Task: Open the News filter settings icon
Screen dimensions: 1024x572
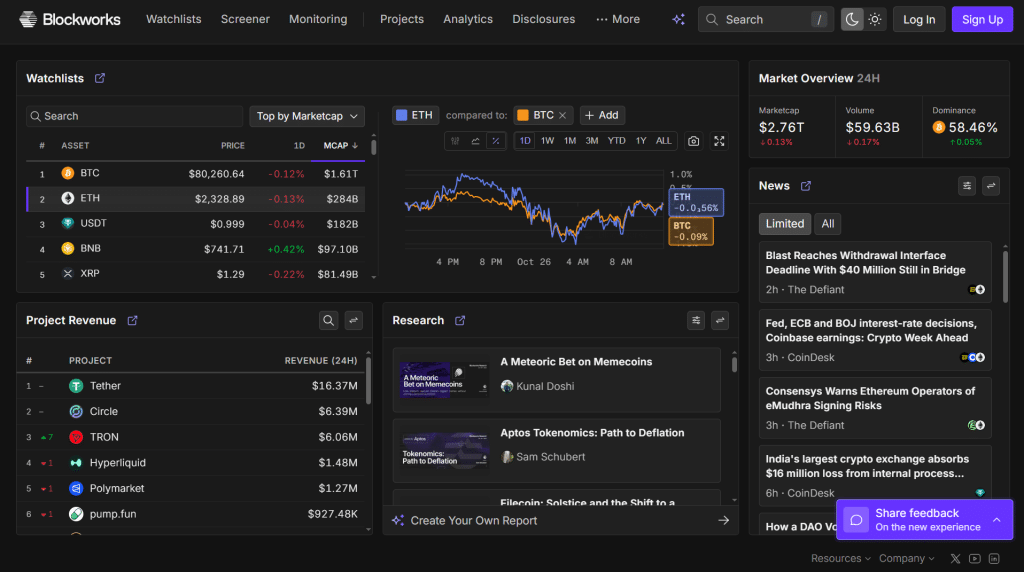Action: coord(967,186)
